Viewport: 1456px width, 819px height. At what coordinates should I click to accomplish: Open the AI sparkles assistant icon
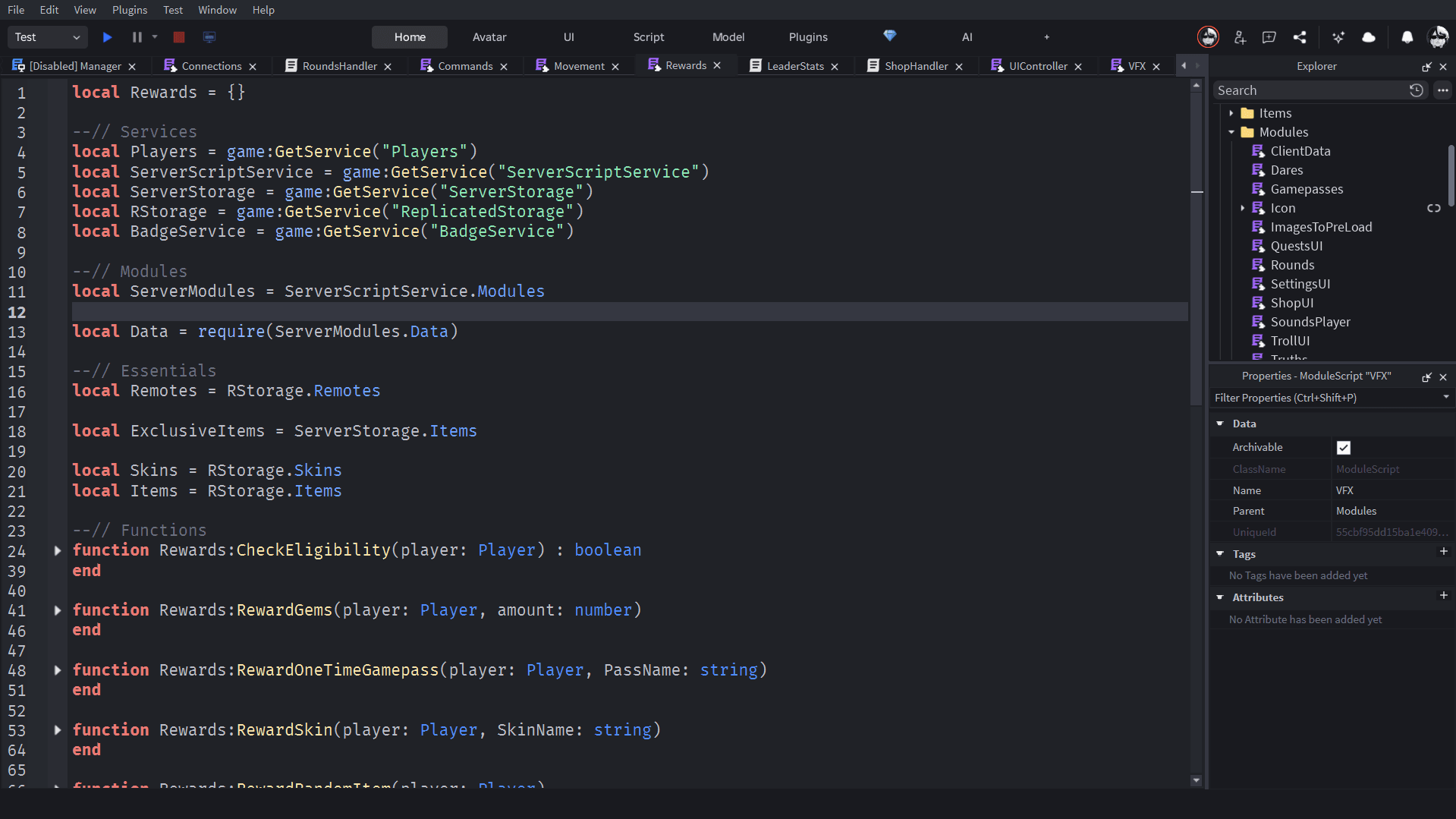pos(1338,37)
